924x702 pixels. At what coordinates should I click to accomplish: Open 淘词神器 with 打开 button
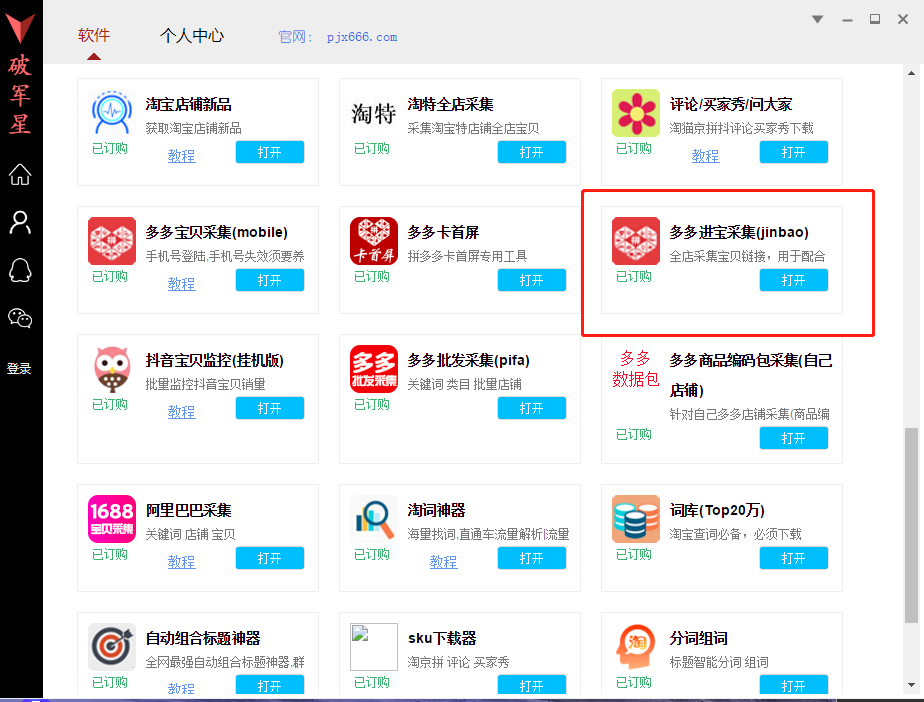[x=532, y=558]
